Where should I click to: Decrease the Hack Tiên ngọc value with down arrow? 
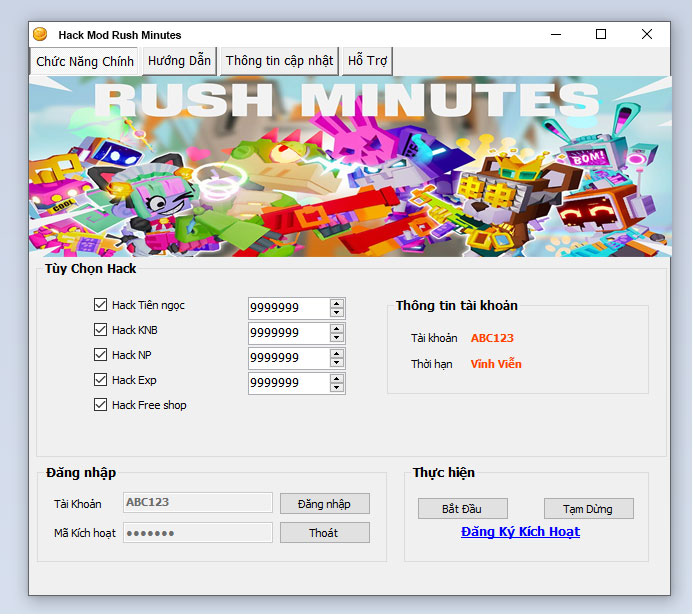(337, 312)
